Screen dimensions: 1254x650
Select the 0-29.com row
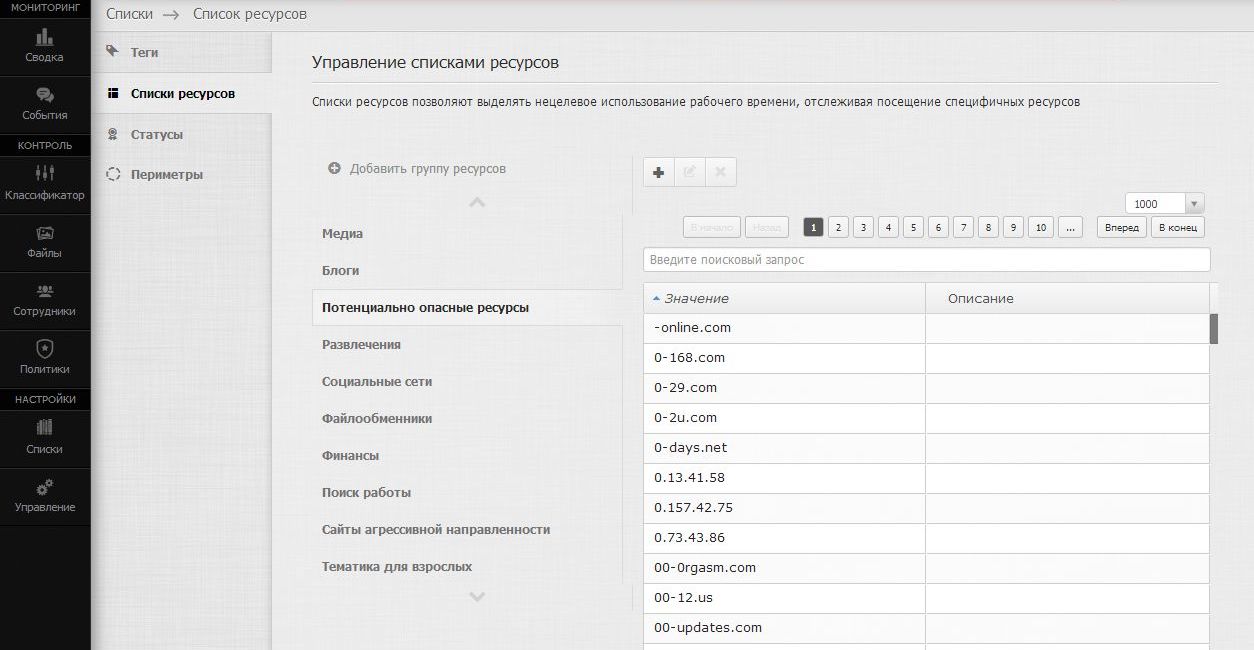click(926, 388)
